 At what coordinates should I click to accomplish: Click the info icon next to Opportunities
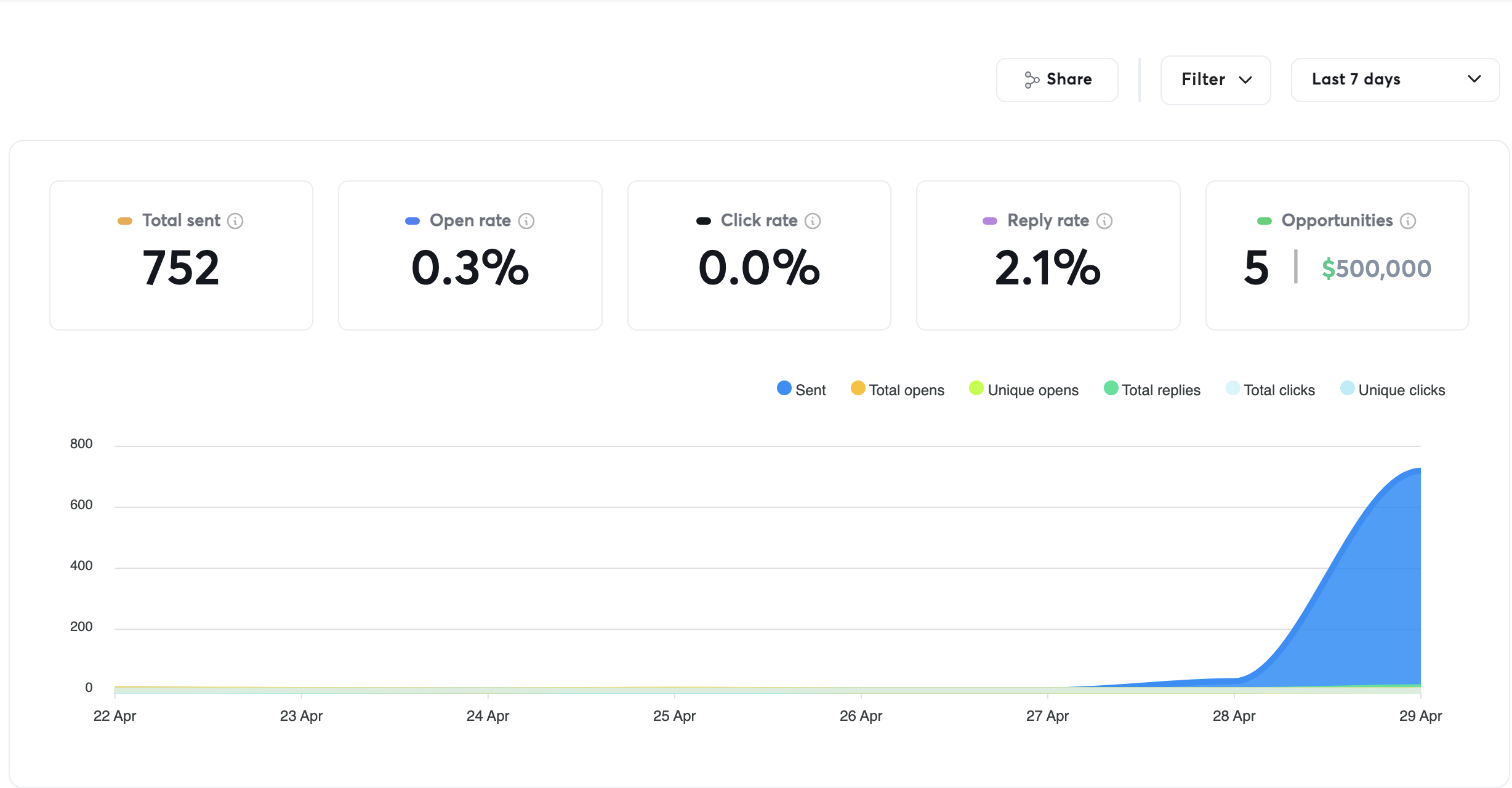[x=1408, y=221]
